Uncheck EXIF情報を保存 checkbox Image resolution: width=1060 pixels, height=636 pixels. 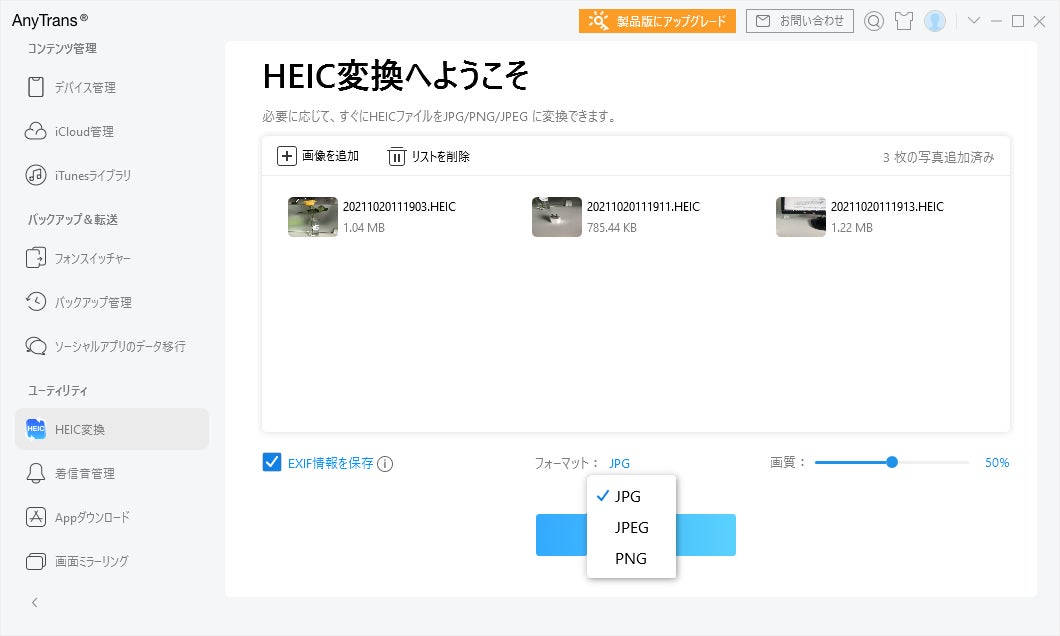pyautogui.click(x=272, y=462)
